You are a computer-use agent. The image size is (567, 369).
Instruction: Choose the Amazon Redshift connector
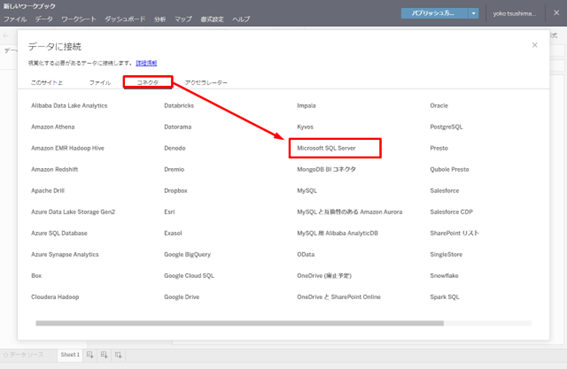pos(55,169)
